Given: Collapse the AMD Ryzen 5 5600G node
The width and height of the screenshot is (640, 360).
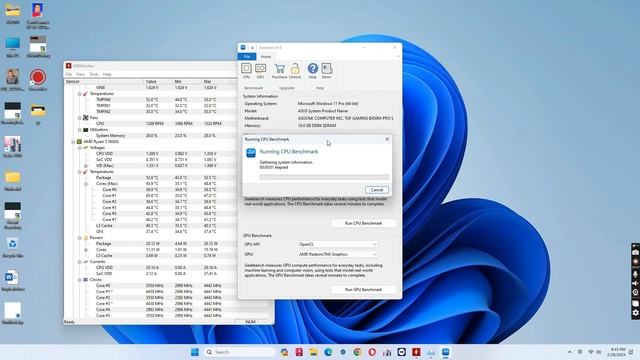Looking at the screenshot, I should click(73, 142).
